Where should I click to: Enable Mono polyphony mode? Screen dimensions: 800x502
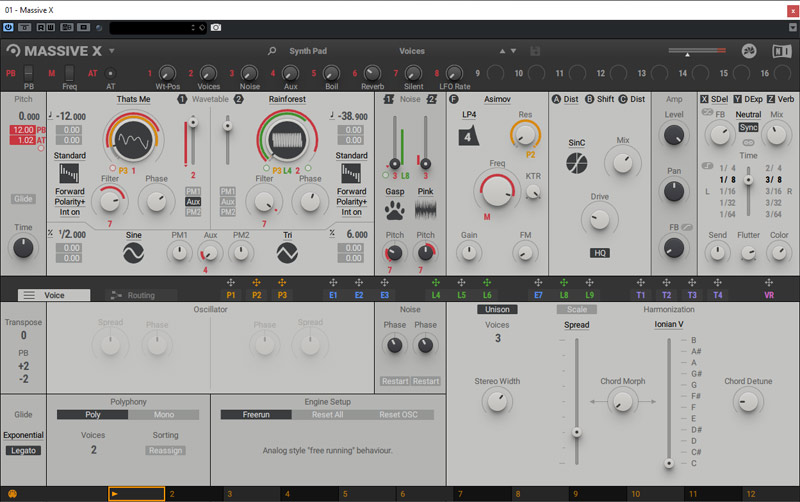[x=163, y=414]
